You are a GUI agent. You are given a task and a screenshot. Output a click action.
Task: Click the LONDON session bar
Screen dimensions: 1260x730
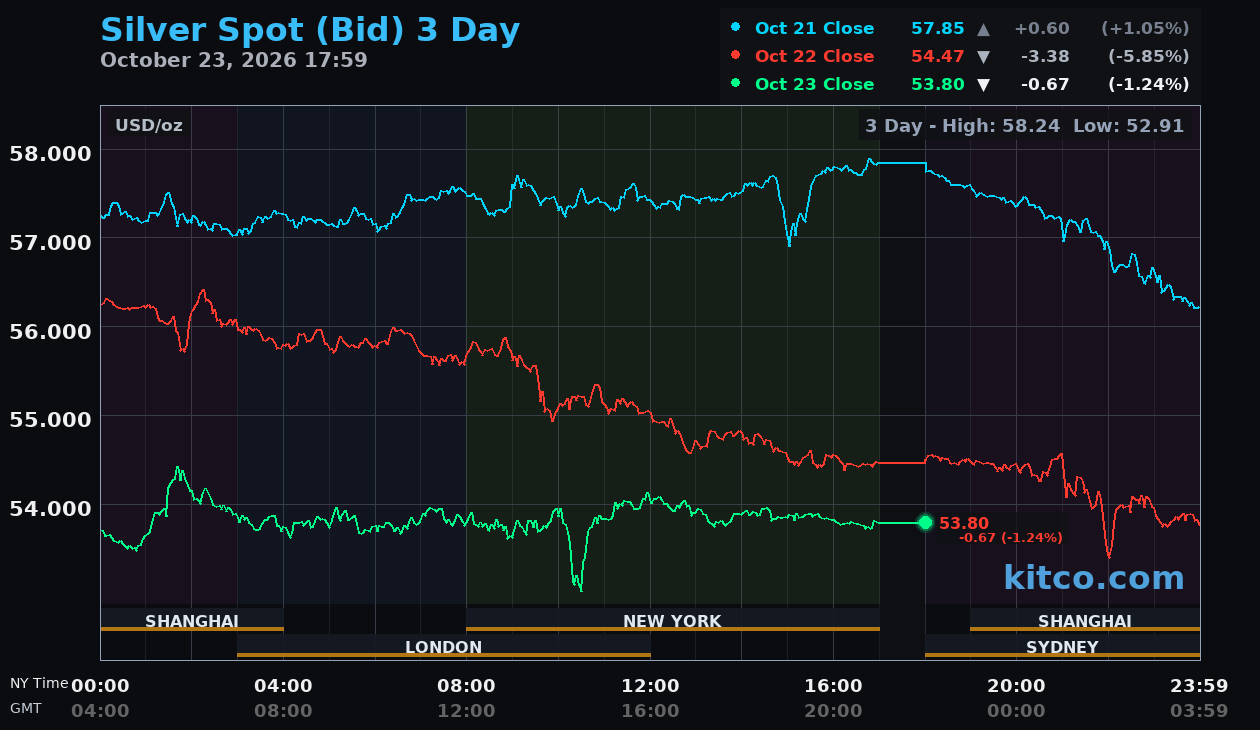point(444,646)
